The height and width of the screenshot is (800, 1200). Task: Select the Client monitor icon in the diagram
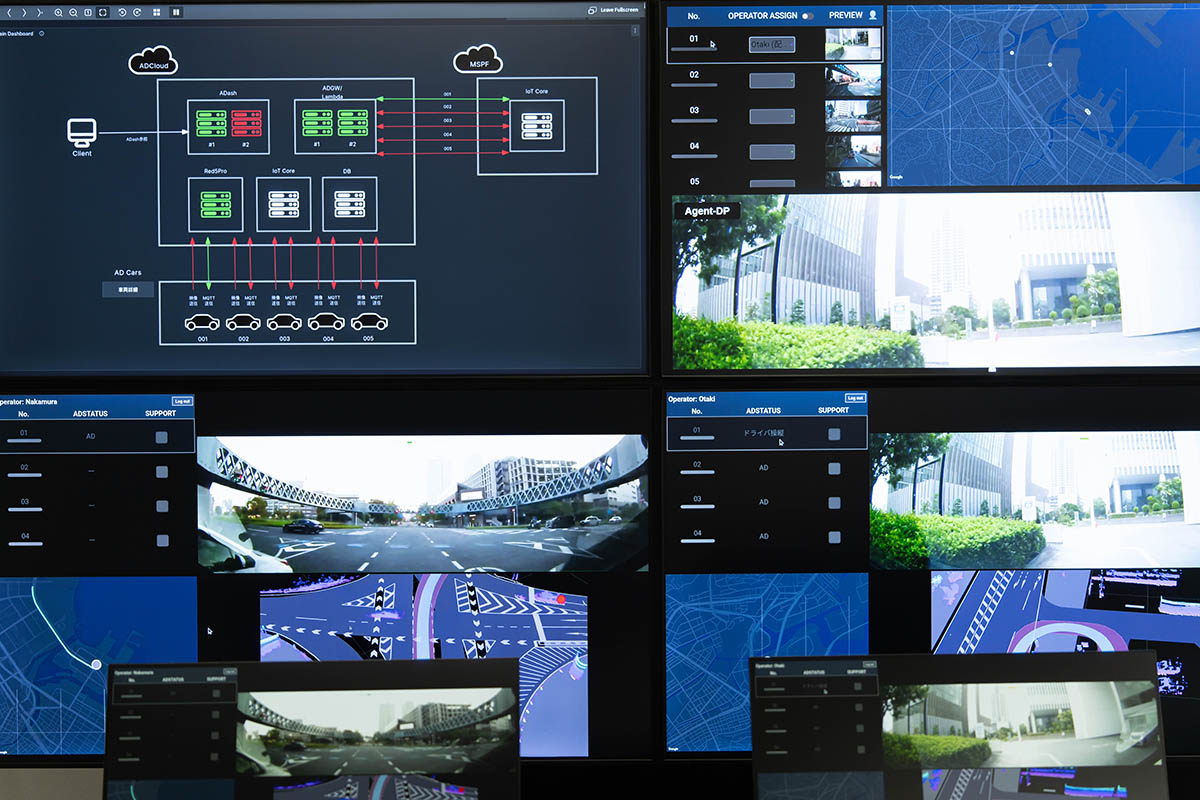coord(82,132)
